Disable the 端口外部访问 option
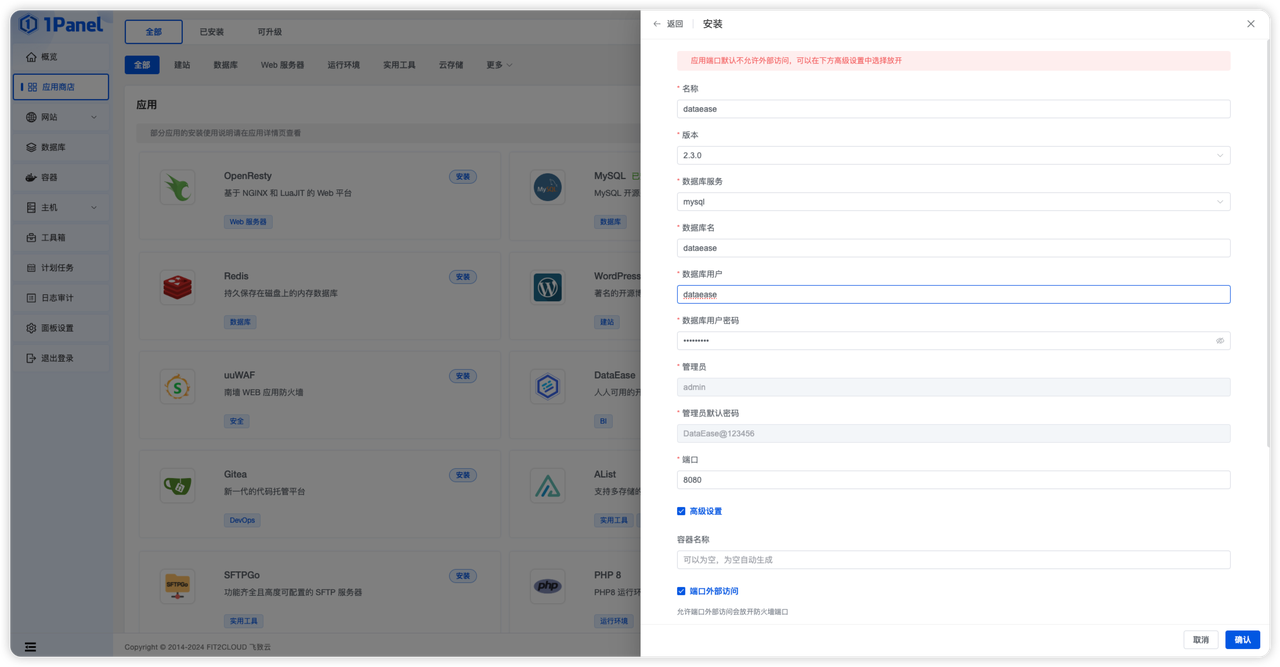The height and width of the screenshot is (667, 1280). point(681,590)
